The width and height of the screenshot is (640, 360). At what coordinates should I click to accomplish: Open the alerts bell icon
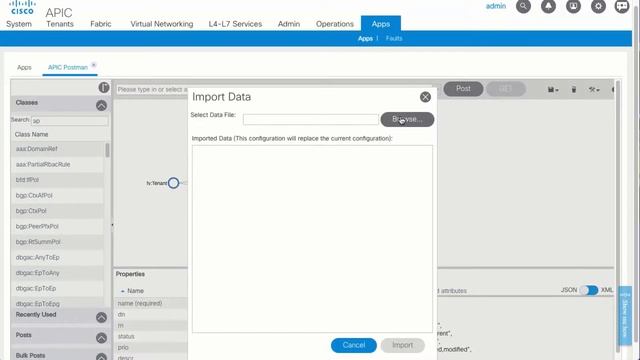click(x=548, y=6)
